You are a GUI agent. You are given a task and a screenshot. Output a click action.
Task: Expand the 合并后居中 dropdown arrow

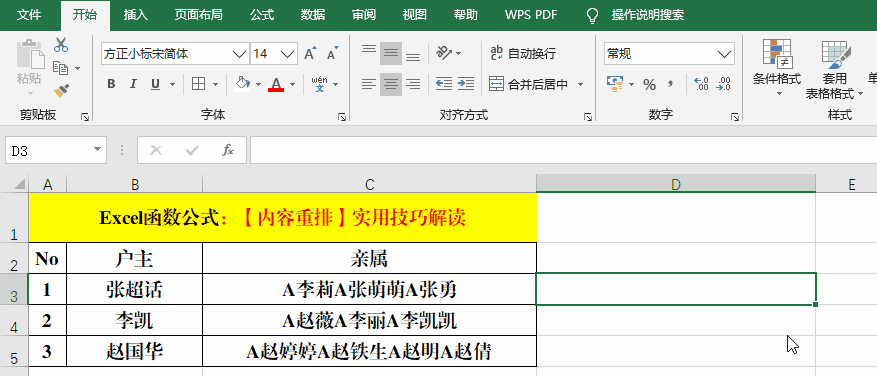(580, 84)
